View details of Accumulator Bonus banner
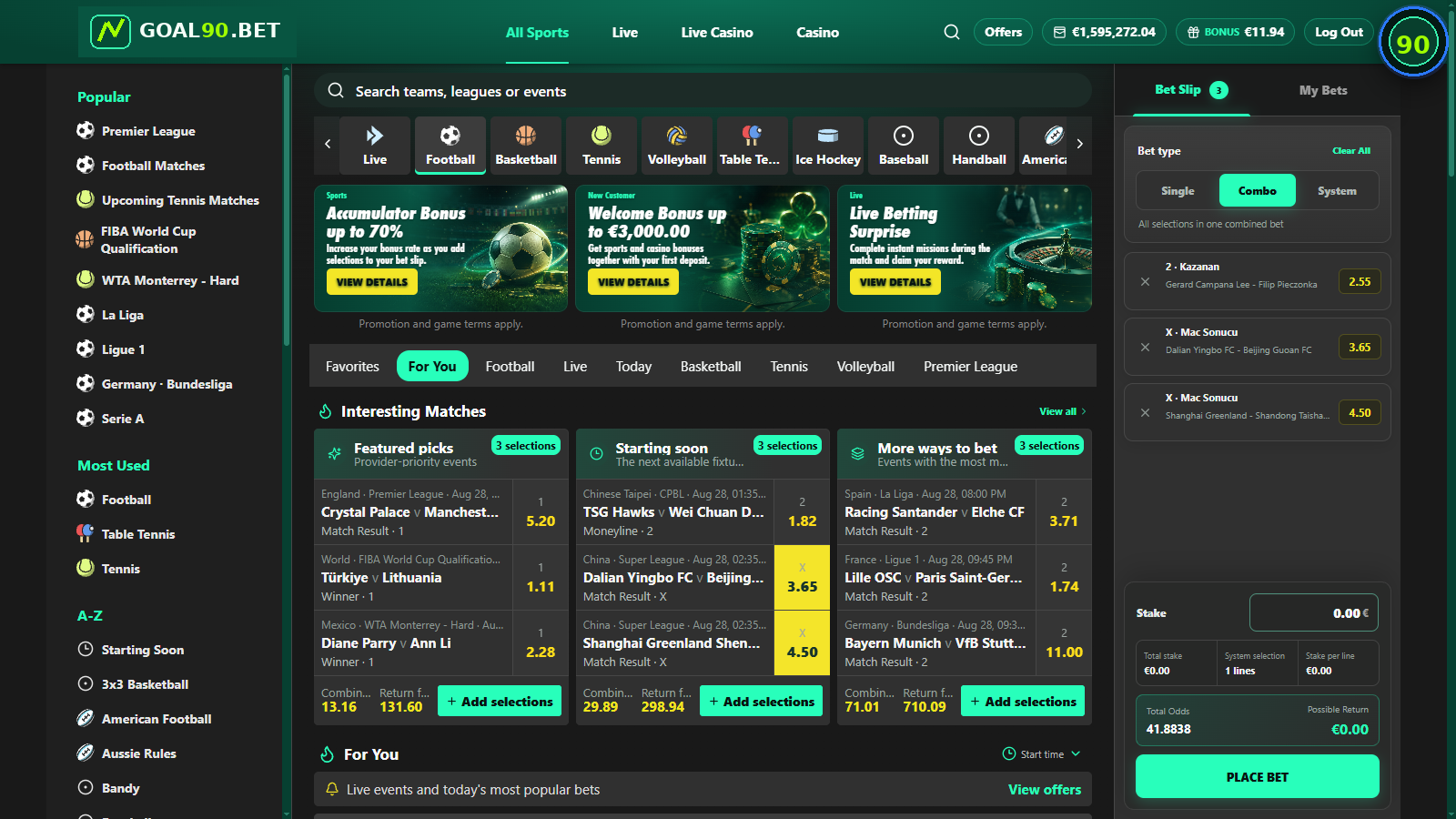The width and height of the screenshot is (1456, 819). [x=372, y=282]
